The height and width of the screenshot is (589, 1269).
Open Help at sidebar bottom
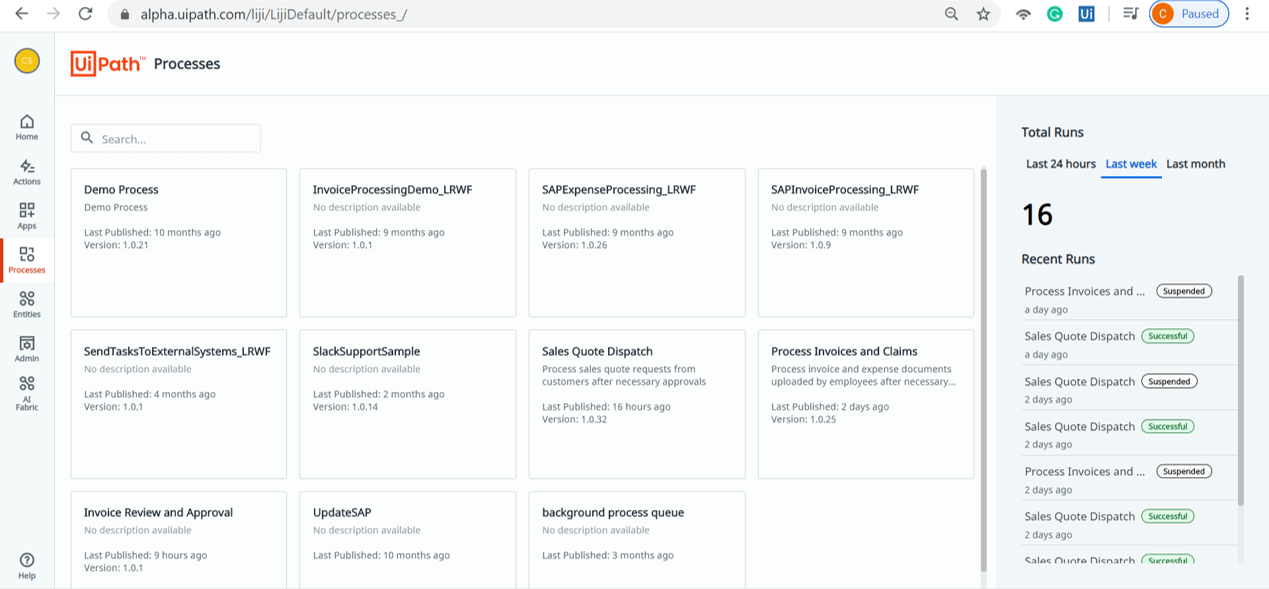click(27, 566)
